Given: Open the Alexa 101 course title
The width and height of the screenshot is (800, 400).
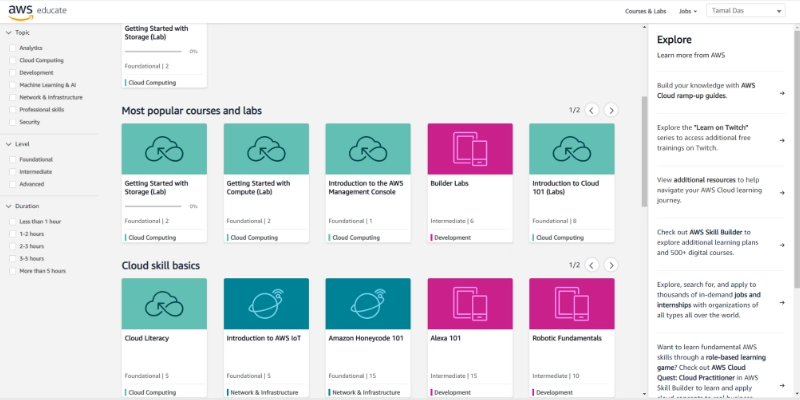Looking at the screenshot, I should pyautogui.click(x=446, y=338).
